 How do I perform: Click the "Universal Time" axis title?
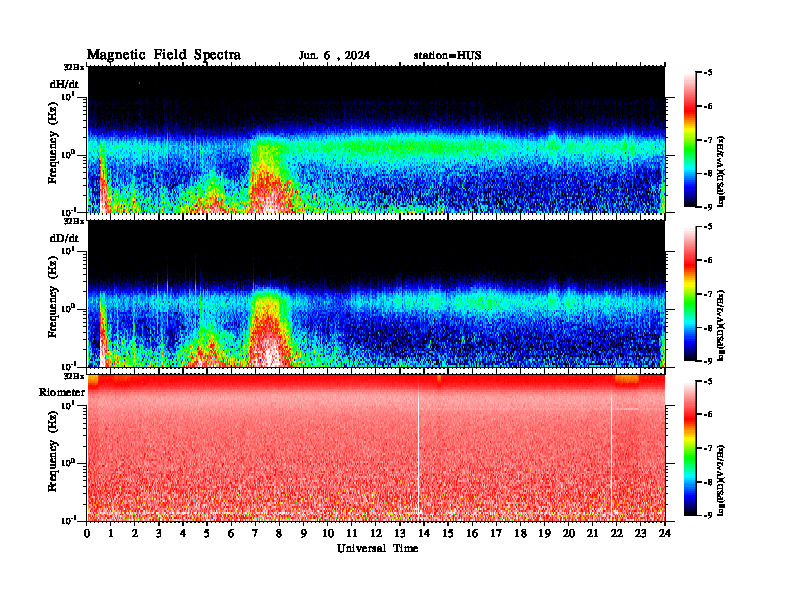click(x=377, y=548)
